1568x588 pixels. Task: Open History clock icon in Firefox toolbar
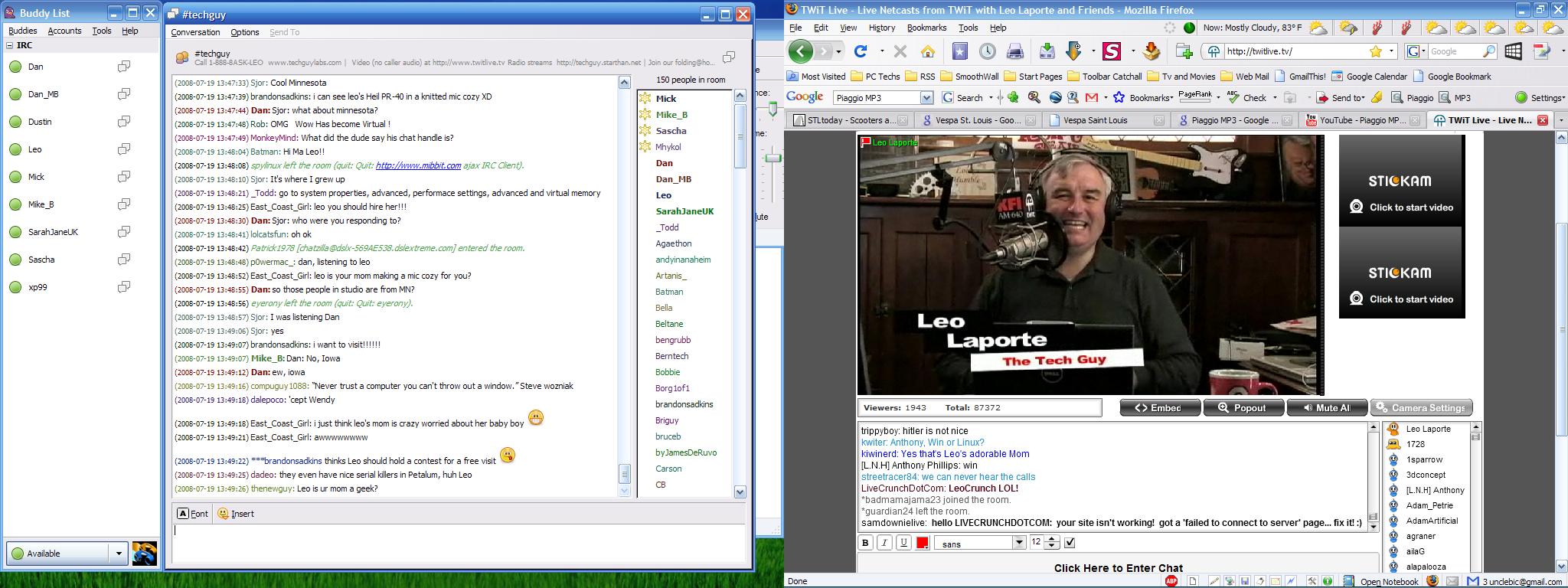point(988,51)
